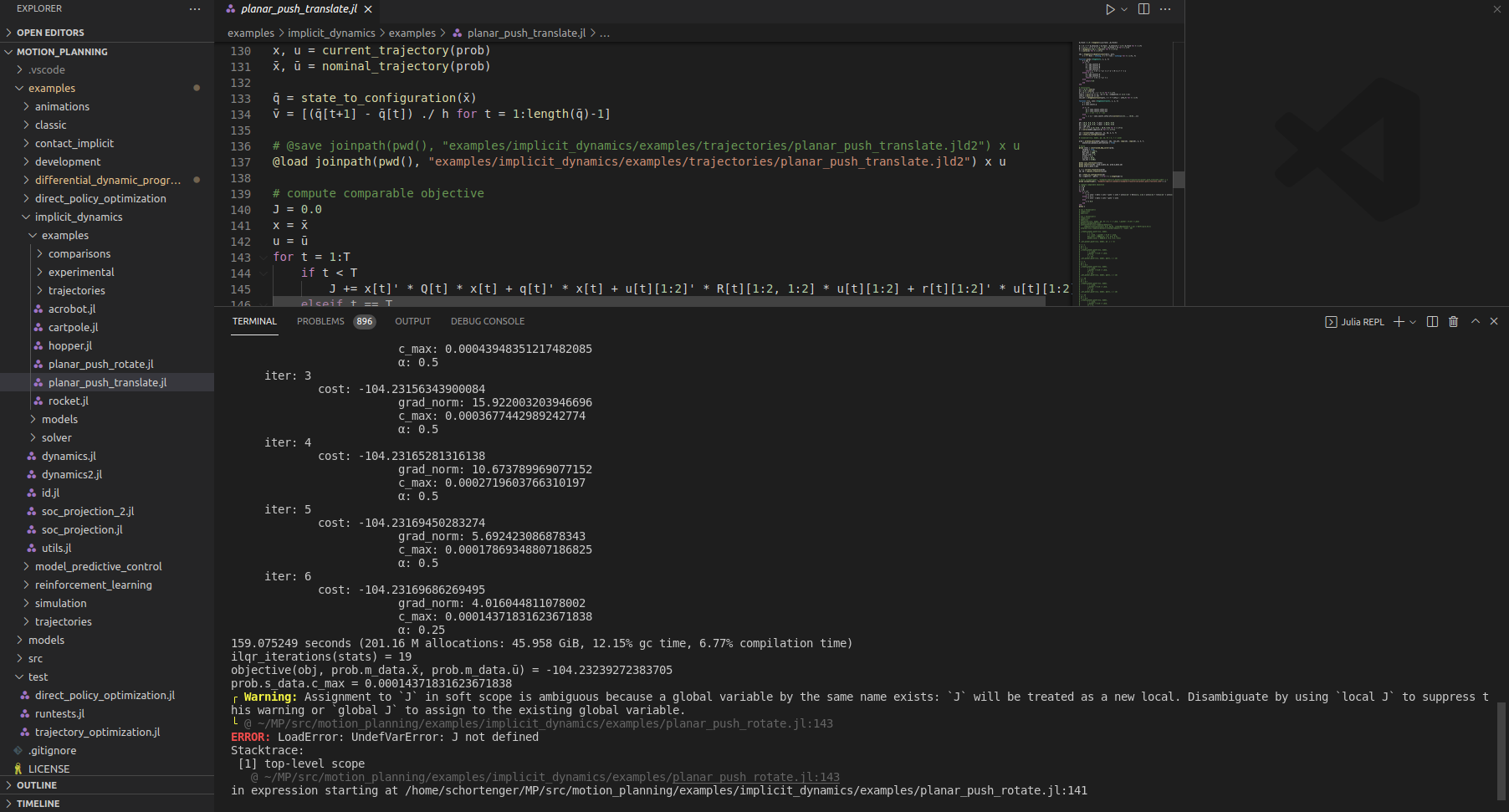Open dynamics2.jl file
Viewport: 1509px width, 812px height.
(107, 475)
